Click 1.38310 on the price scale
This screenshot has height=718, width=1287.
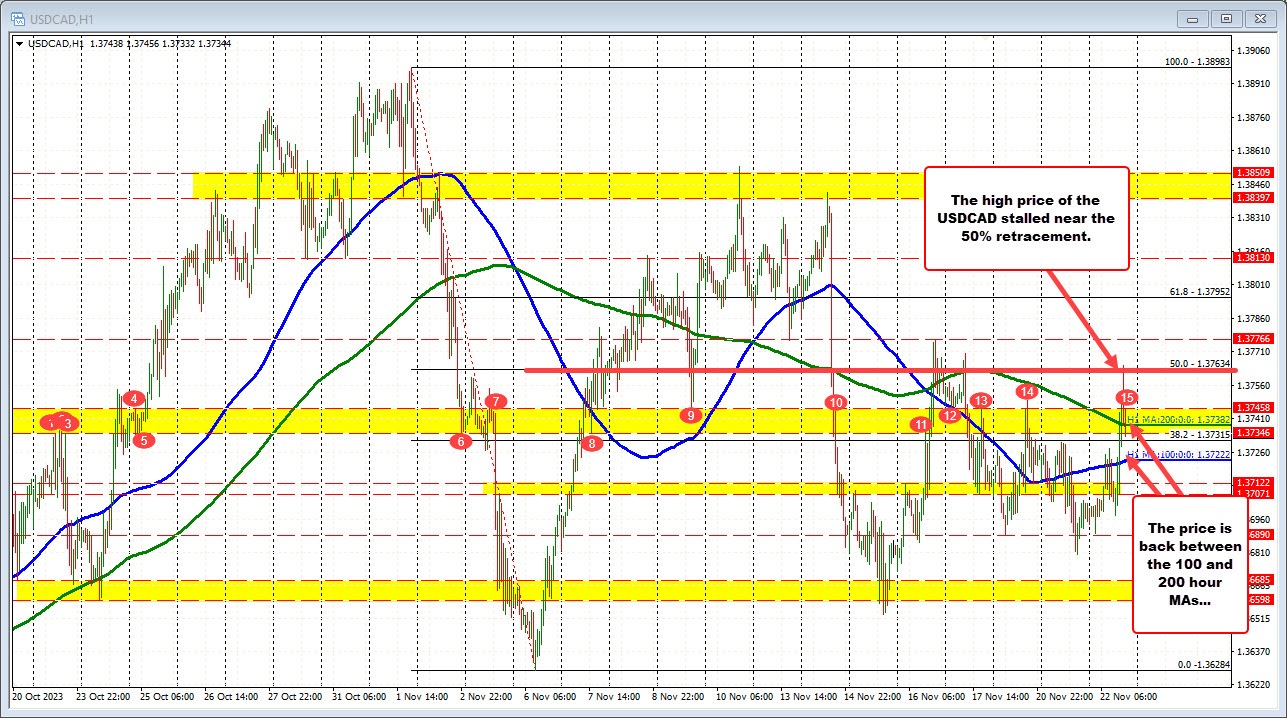[1255, 217]
